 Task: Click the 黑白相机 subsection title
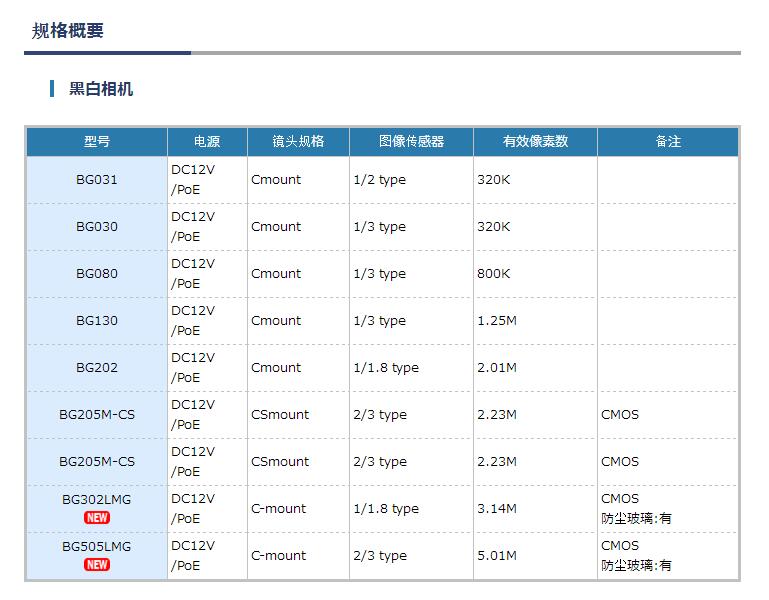[x=101, y=89]
